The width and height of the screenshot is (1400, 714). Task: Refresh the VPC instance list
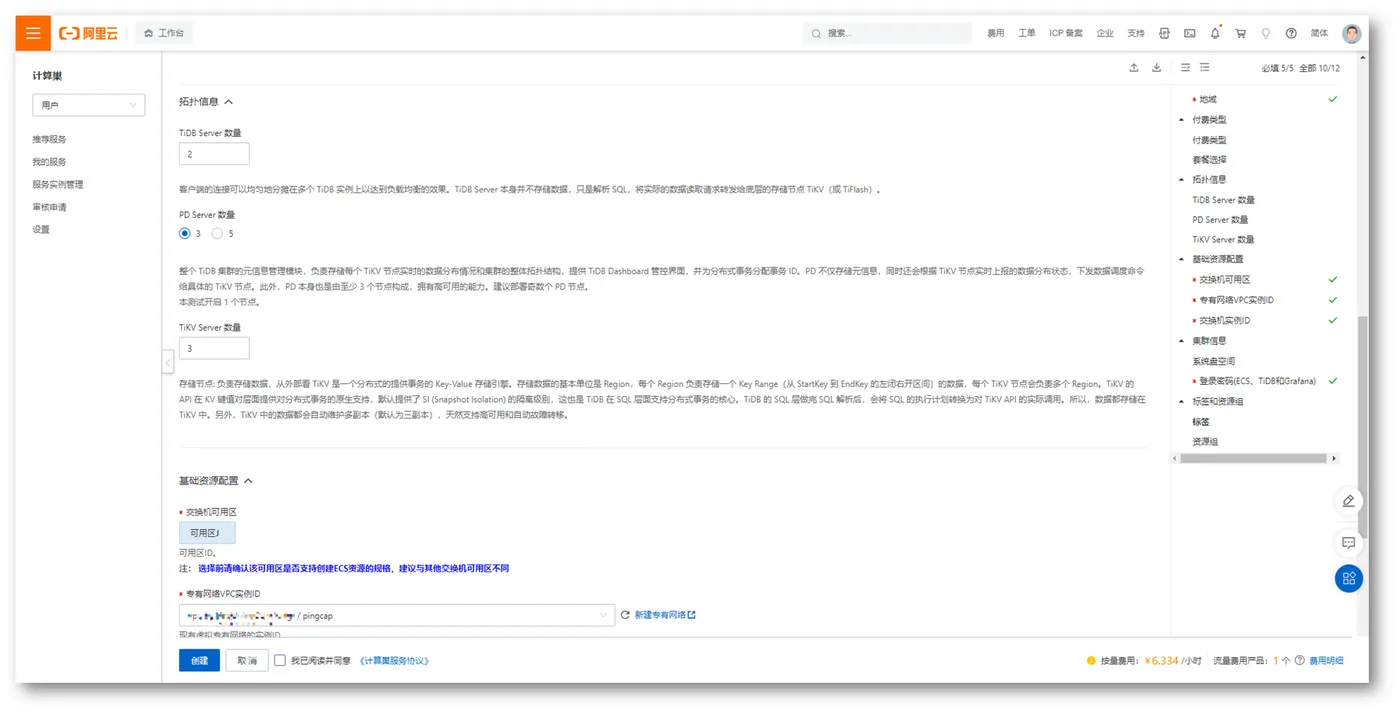pos(625,615)
